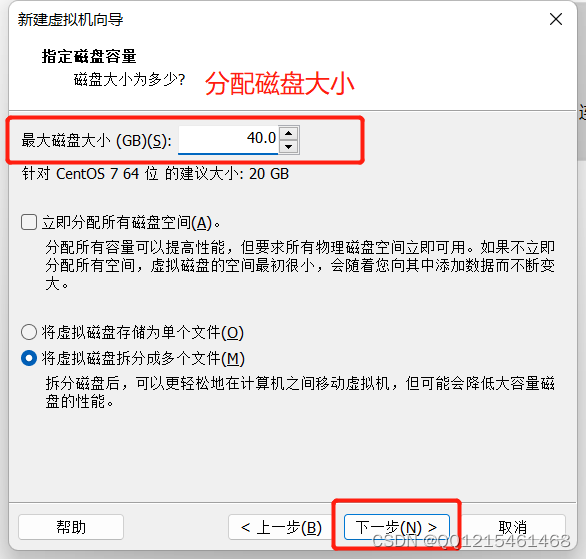Cancel the wizard with 取消 button

pos(513,527)
